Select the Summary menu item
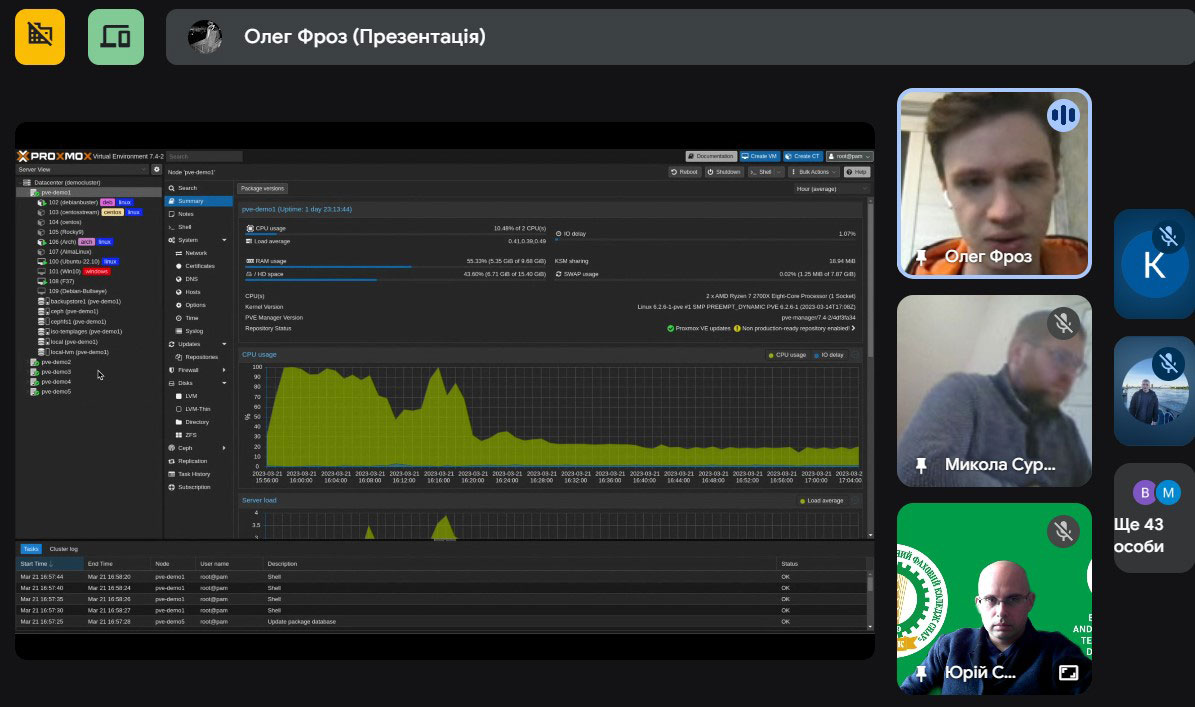1195x707 pixels. (x=190, y=201)
